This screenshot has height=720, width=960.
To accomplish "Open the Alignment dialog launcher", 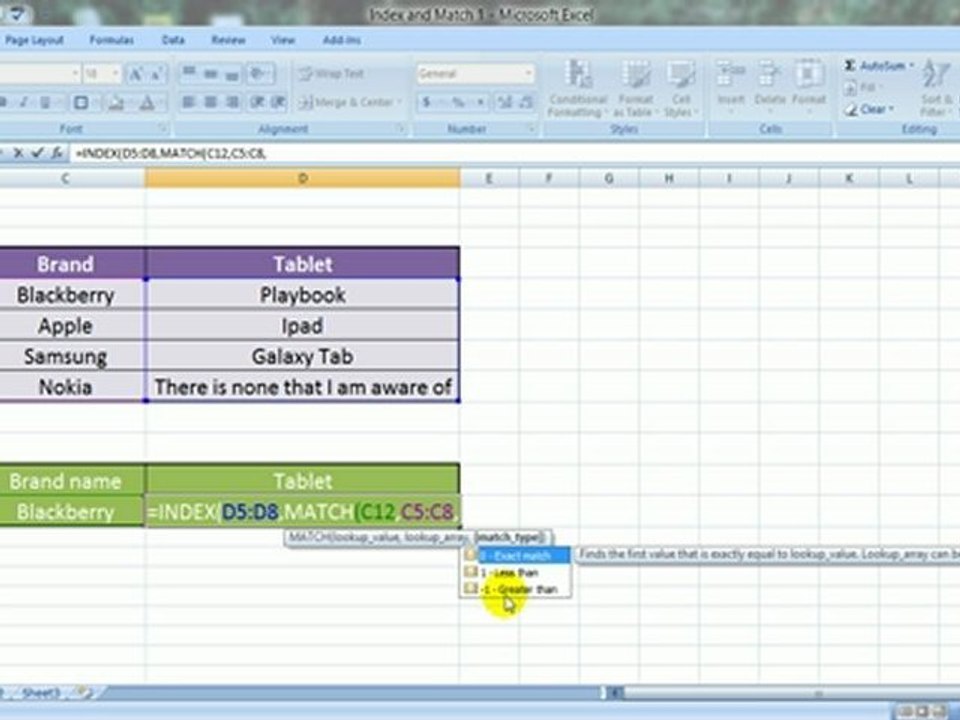I will (401, 129).
